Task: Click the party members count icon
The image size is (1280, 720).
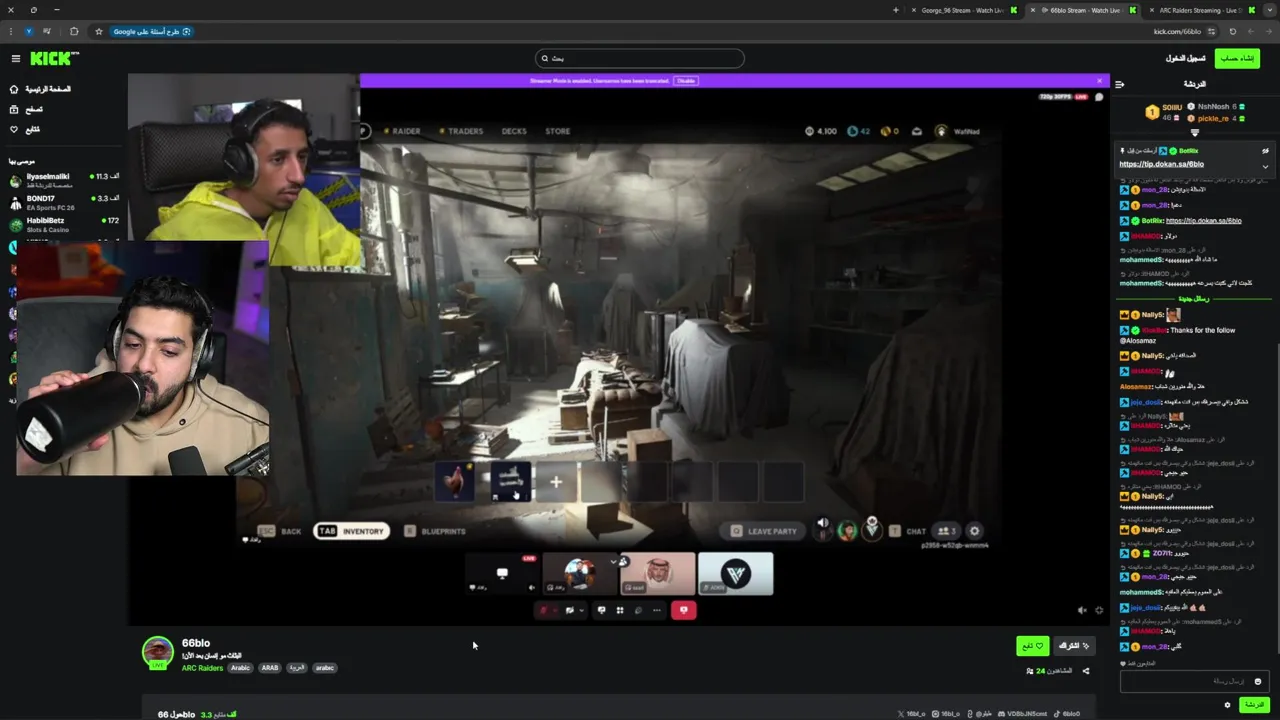Action: click(946, 531)
